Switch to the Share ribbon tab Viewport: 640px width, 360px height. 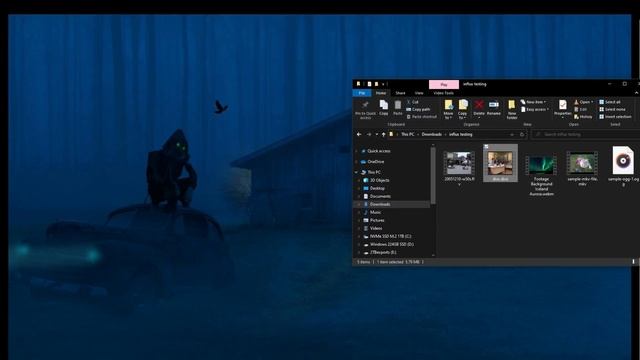[x=400, y=93]
